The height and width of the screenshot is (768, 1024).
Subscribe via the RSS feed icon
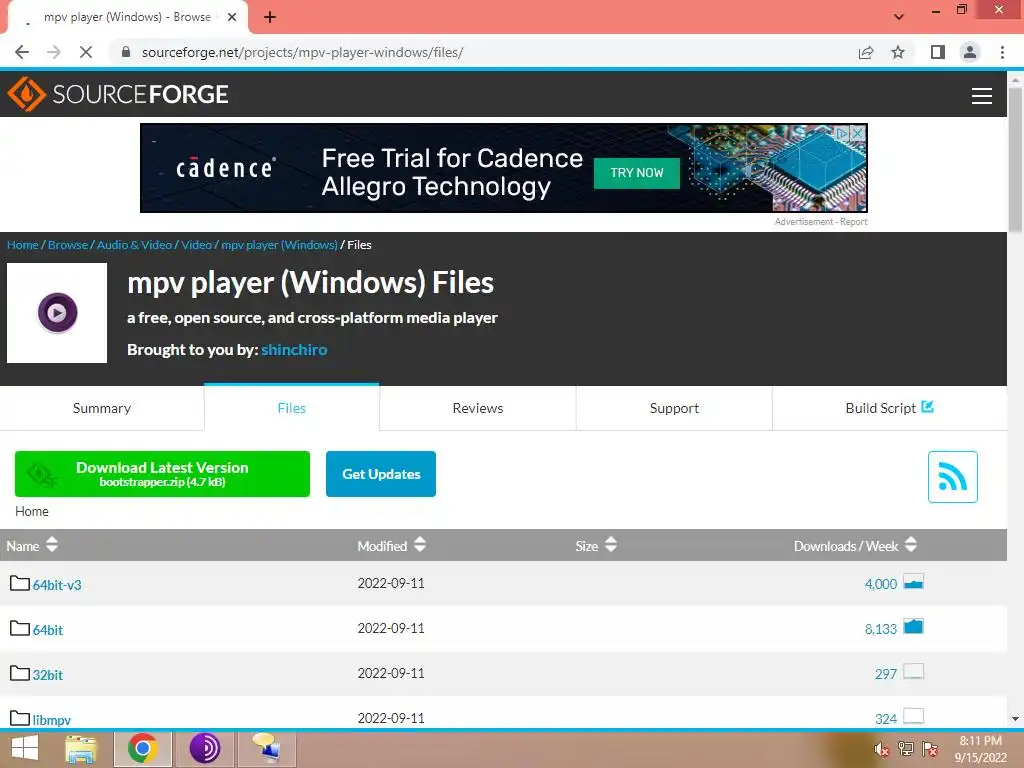point(952,477)
